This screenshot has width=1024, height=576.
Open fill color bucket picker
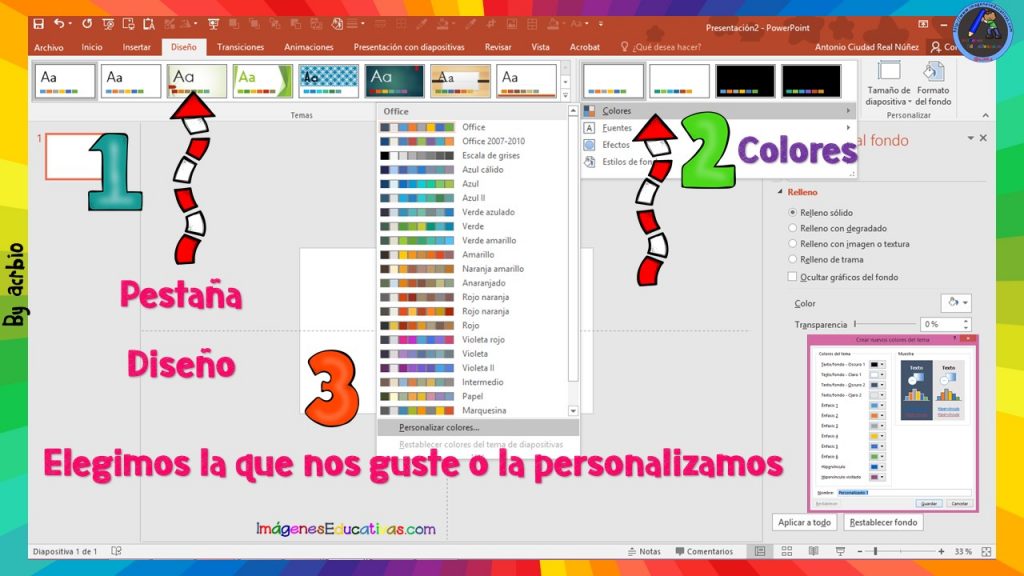pyautogui.click(x=957, y=302)
